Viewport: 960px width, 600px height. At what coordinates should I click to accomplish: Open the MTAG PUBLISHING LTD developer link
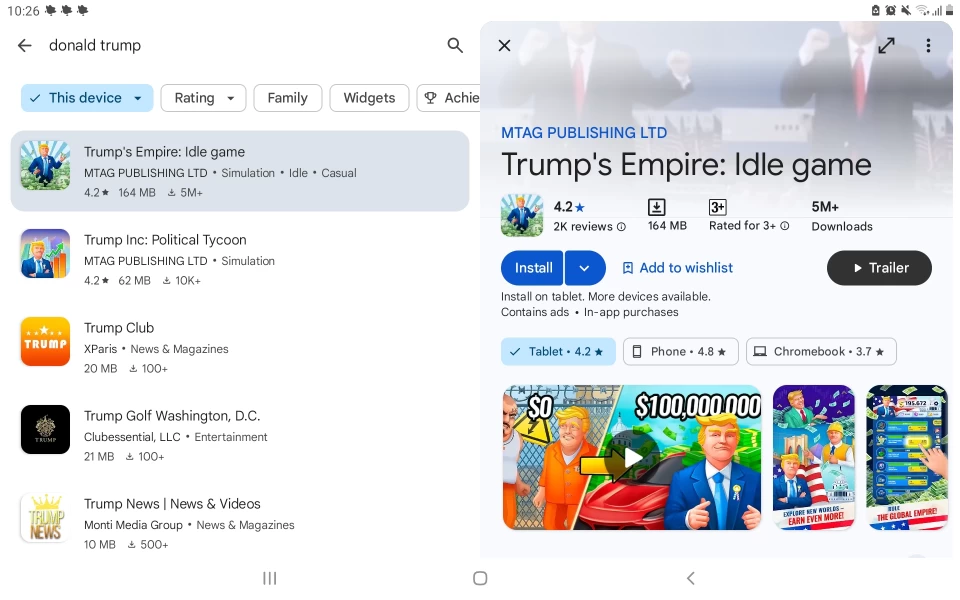(584, 132)
